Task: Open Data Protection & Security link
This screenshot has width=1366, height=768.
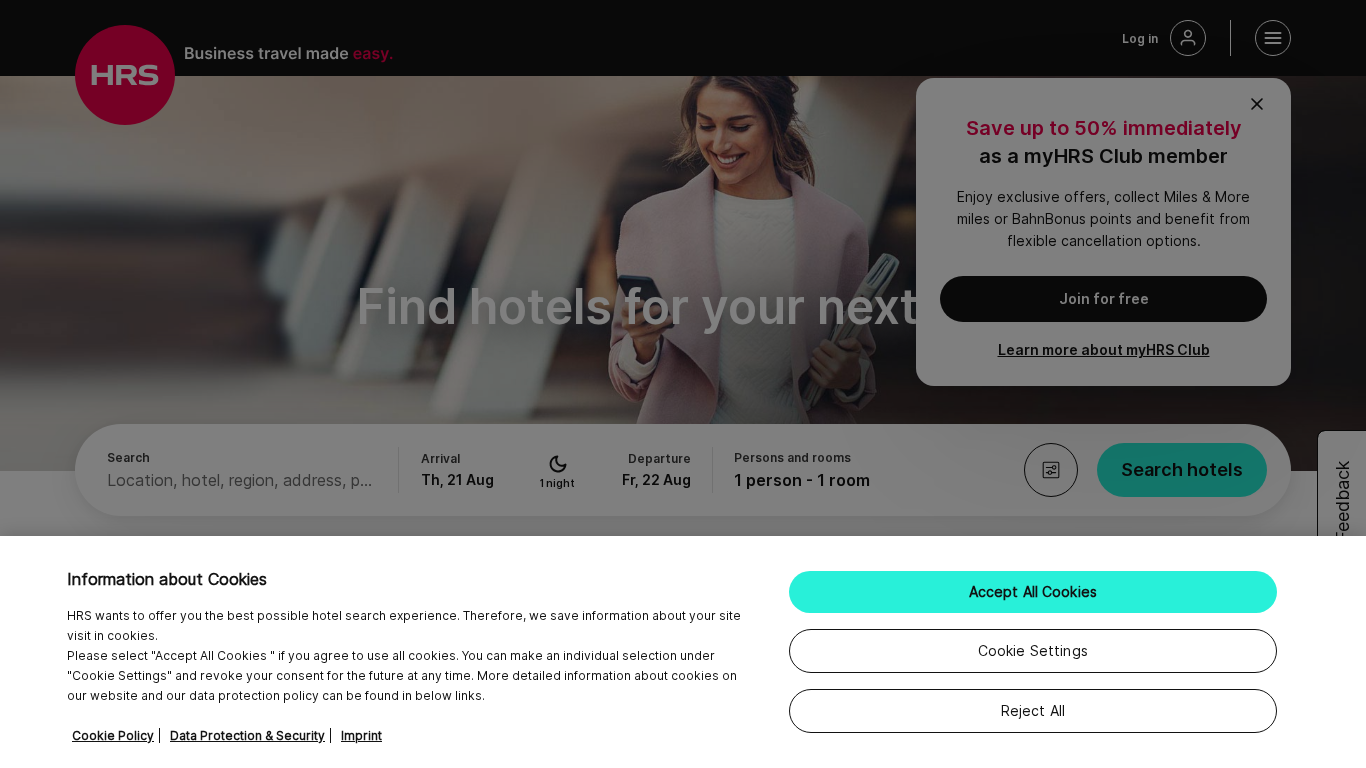Action: tap(247, 736)
